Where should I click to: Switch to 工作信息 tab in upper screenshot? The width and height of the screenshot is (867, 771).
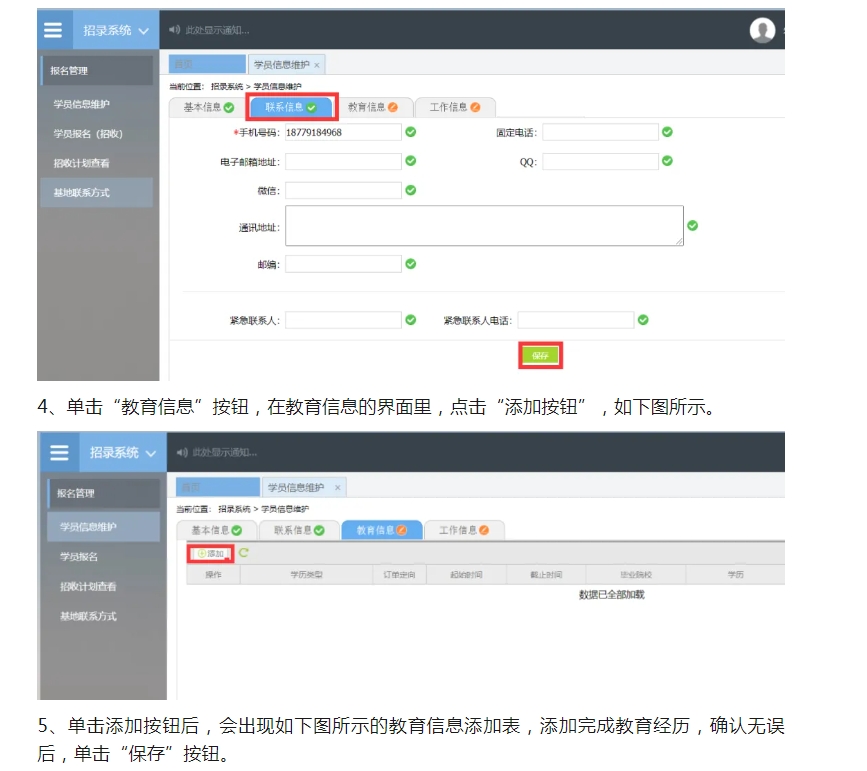454,107
